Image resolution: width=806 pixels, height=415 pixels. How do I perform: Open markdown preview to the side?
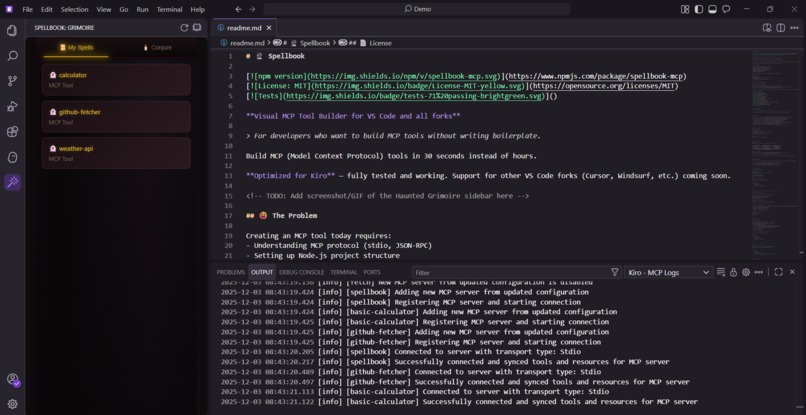pyautogui.click(x=767, y=28)
